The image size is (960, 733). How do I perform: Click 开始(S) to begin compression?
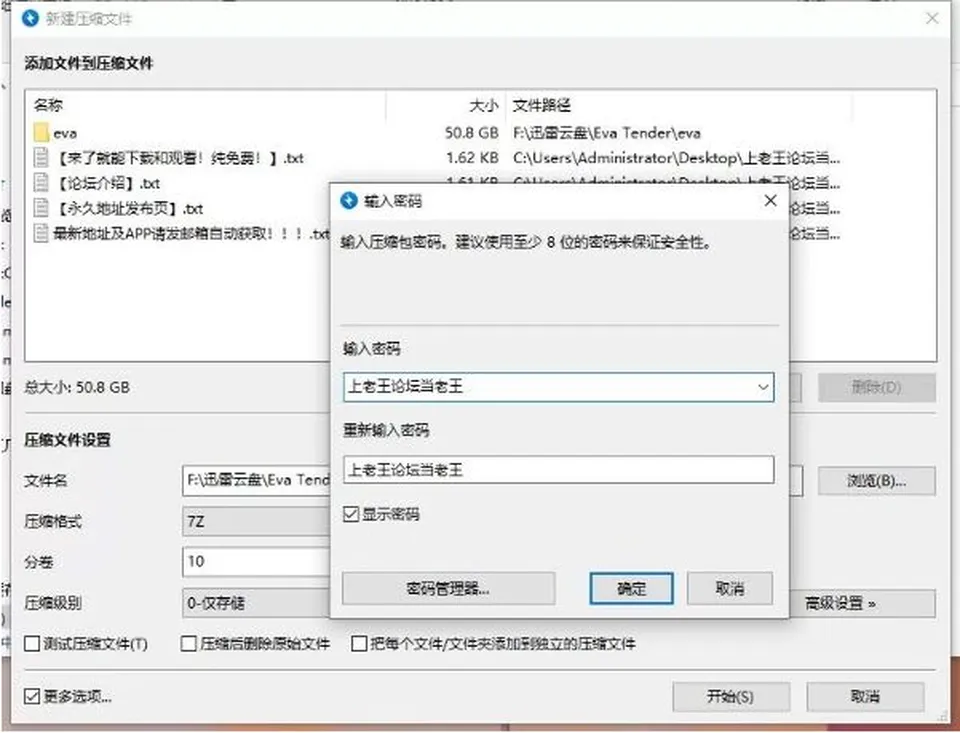coord(730,696)
